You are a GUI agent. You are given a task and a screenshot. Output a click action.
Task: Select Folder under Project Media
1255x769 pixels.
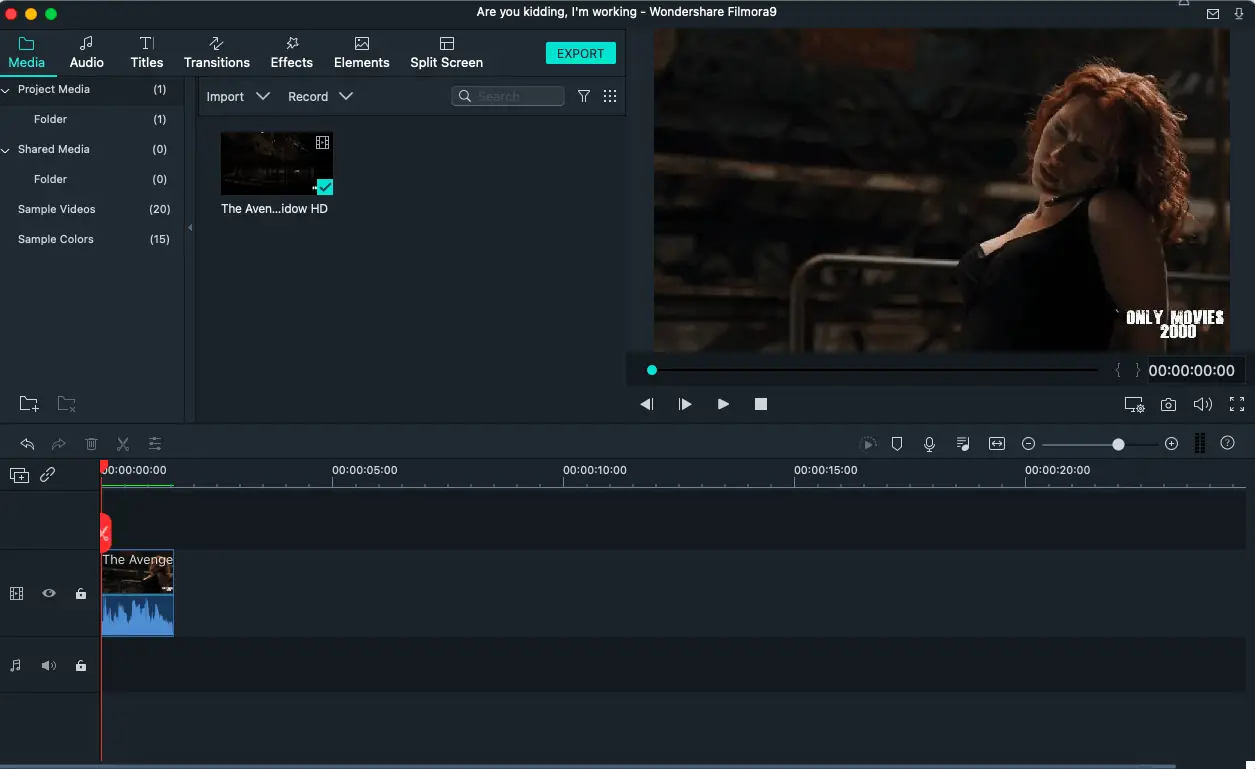point(50,120)
